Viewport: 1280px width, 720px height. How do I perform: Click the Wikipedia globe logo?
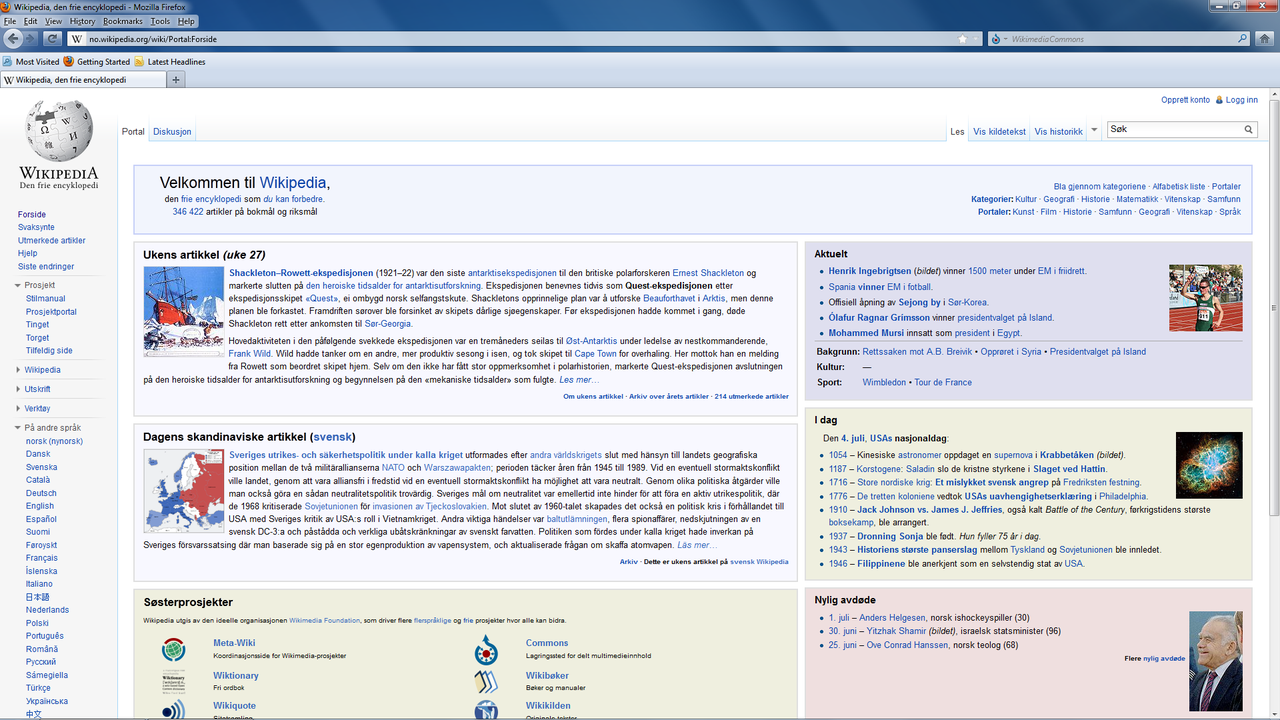point(59,131)
